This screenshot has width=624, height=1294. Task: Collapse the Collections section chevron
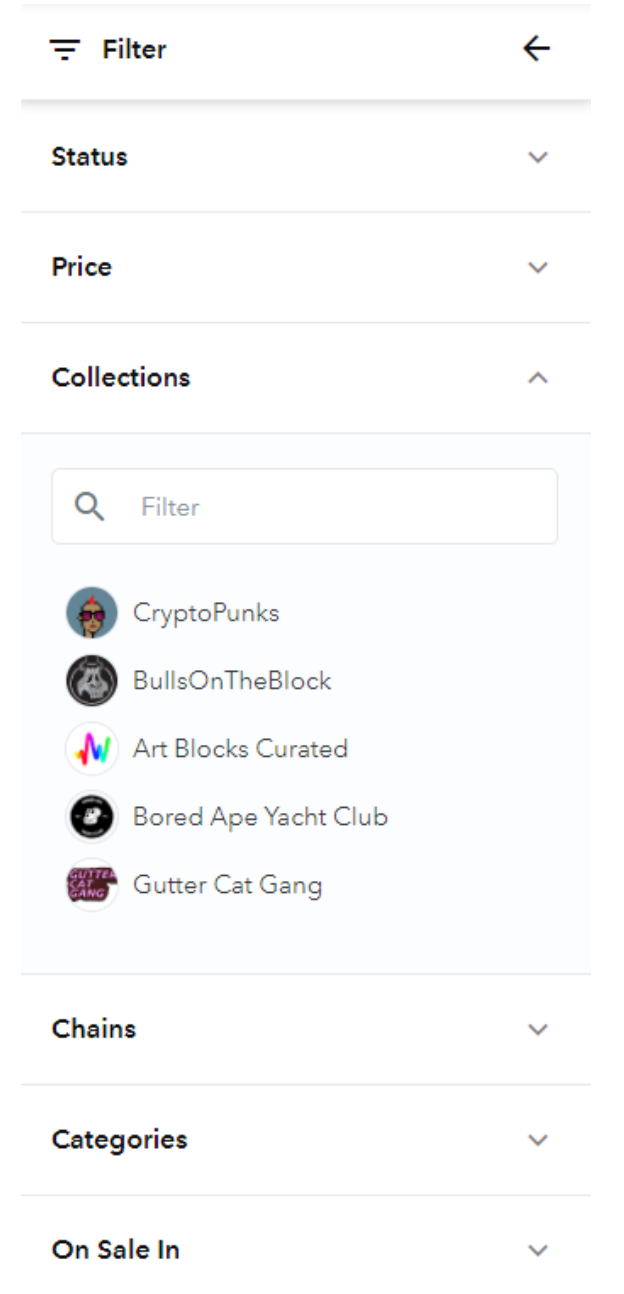(x=538, y=378)
